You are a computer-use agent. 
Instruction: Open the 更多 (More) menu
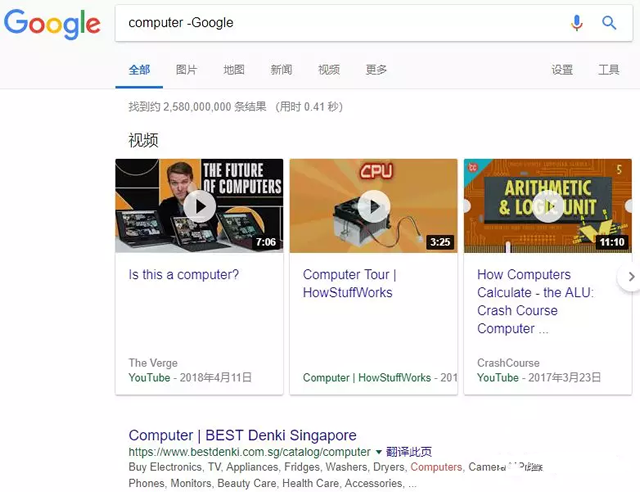point(376,70)
